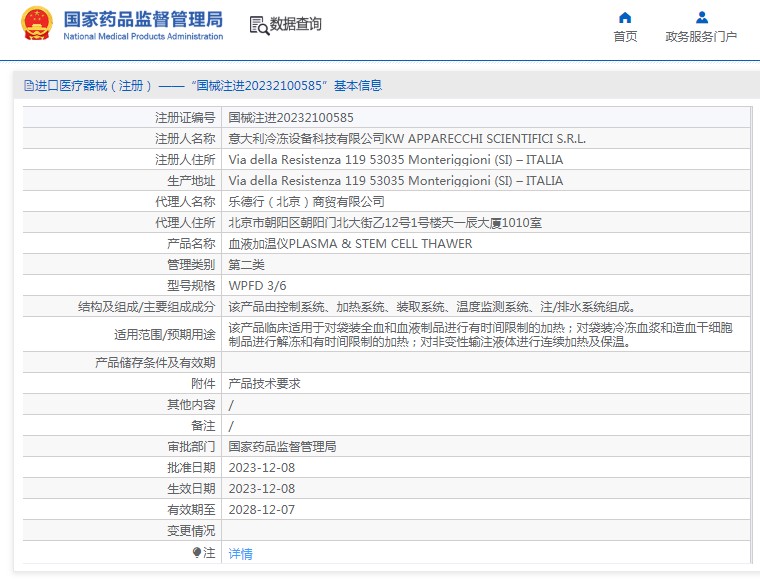Screen dimensions: 760x581
Task: Select registration number 国械注进20232100585 value
Action: pyautogui.click(x=291, y=118)
